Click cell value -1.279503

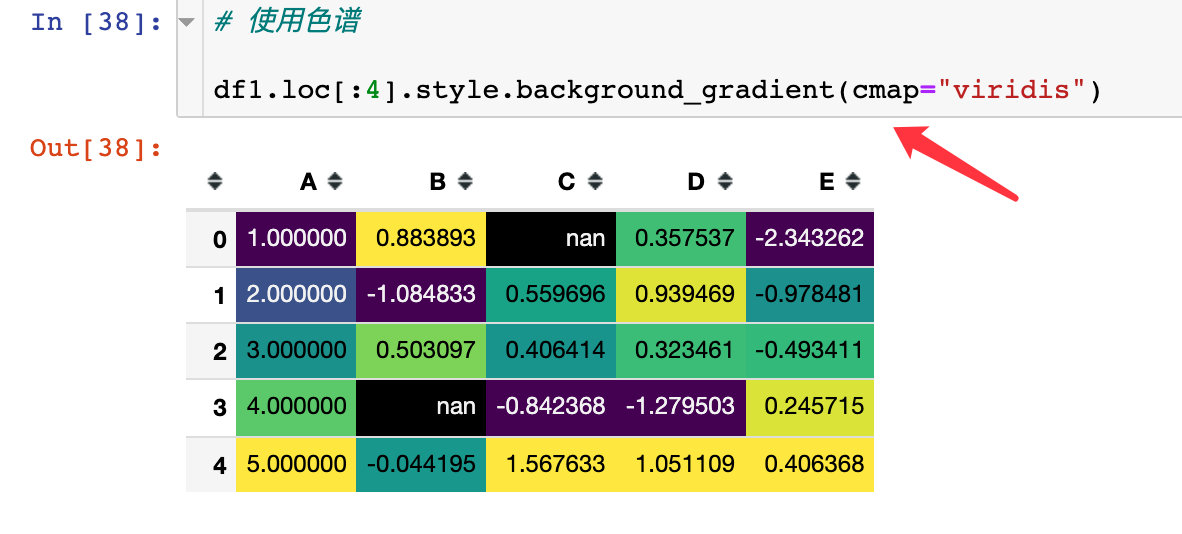(x=681, y=407)
